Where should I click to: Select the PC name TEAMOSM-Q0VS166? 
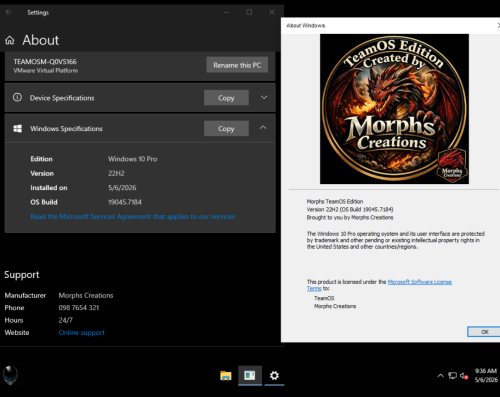click(45, 62)
